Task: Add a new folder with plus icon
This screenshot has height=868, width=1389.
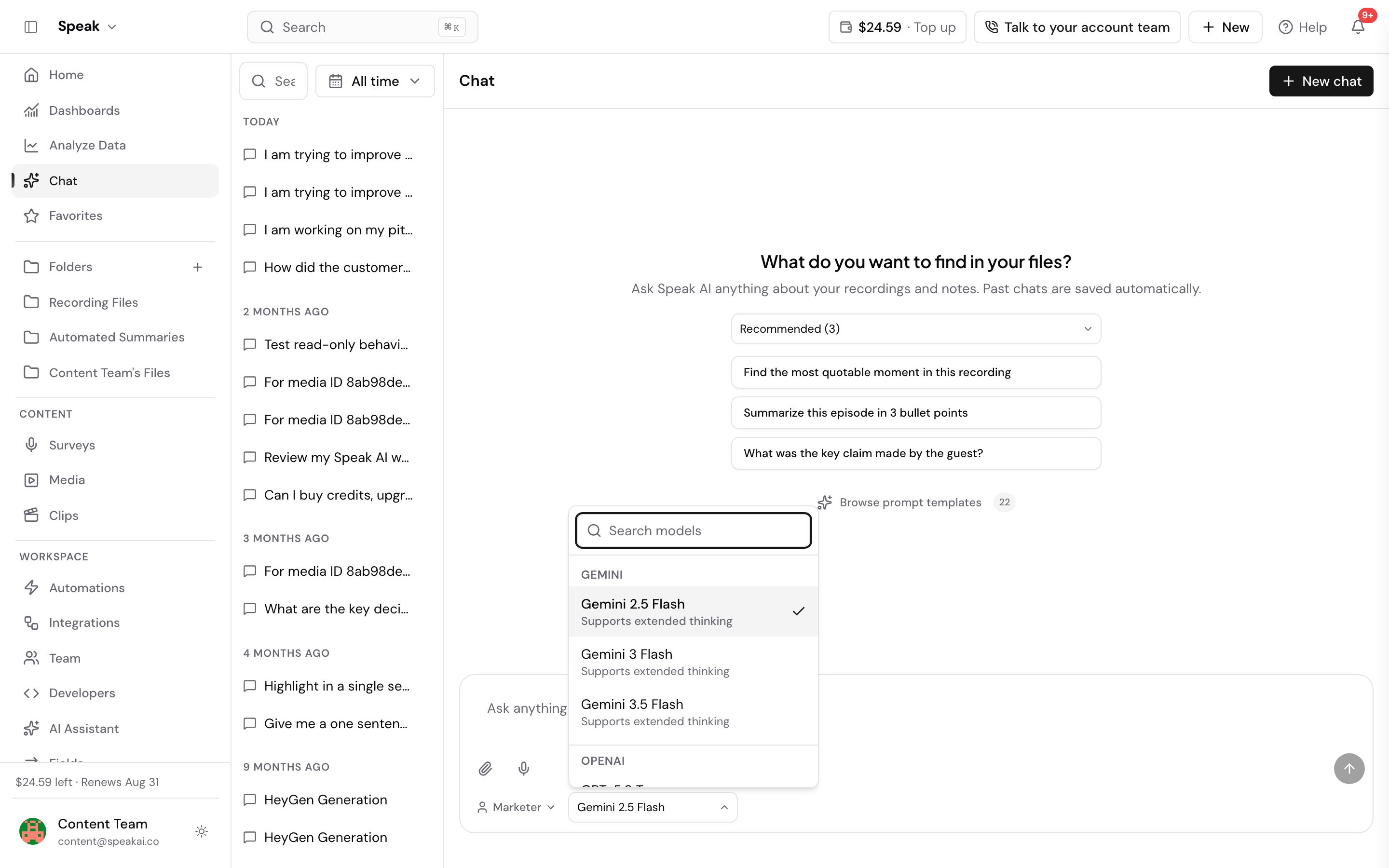Action: [197, 267]
